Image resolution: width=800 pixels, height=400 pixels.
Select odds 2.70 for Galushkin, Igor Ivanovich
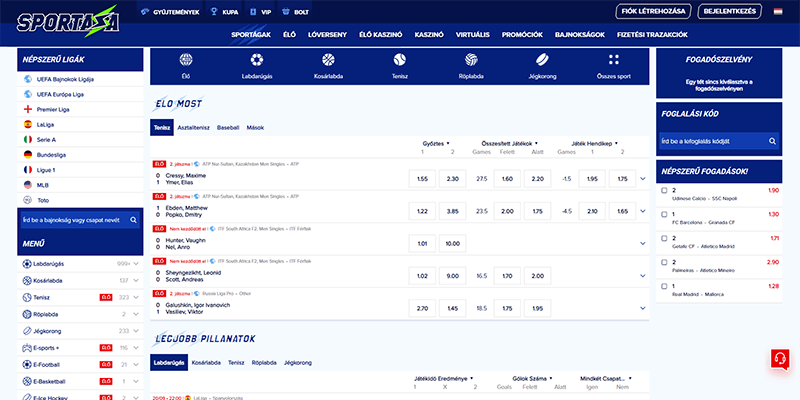422,308
